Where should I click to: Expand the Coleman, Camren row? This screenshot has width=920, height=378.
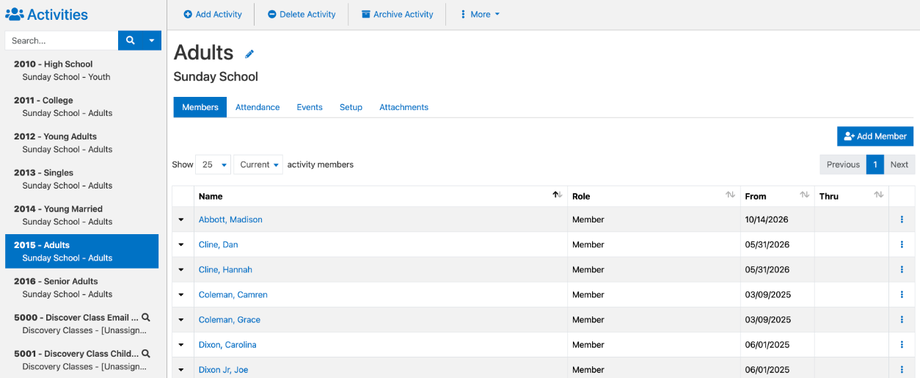click(181, 295)
